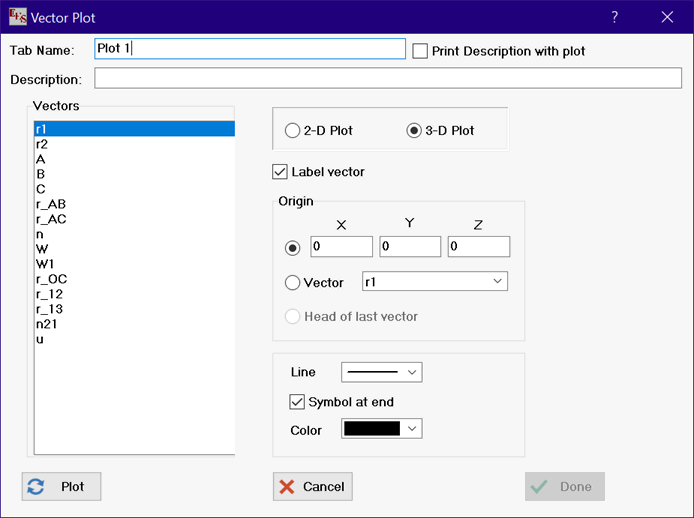Viewport: 694px width, 518px height.
Task: Enable Print Description with plot checkbox
Action: pos(421,51)
